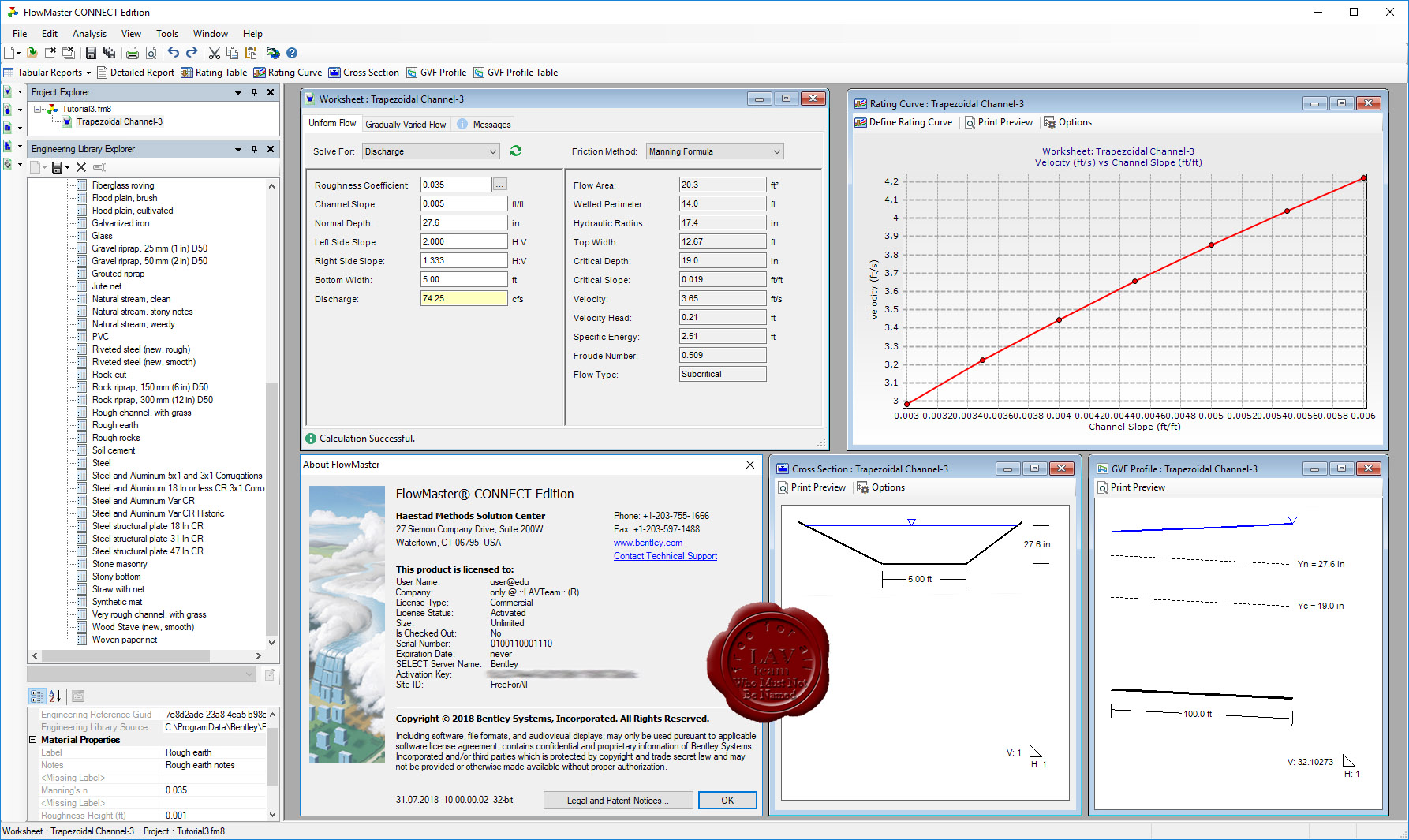The width and height of the screenshot is (1409, 840).
Task: Open New project dropdown arrow
Action: 18,53
